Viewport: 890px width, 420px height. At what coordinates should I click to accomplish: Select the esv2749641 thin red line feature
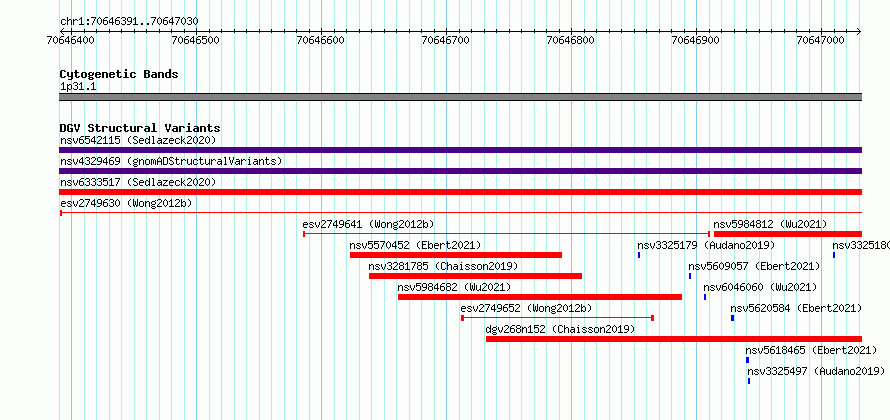[x=506, y=234]
